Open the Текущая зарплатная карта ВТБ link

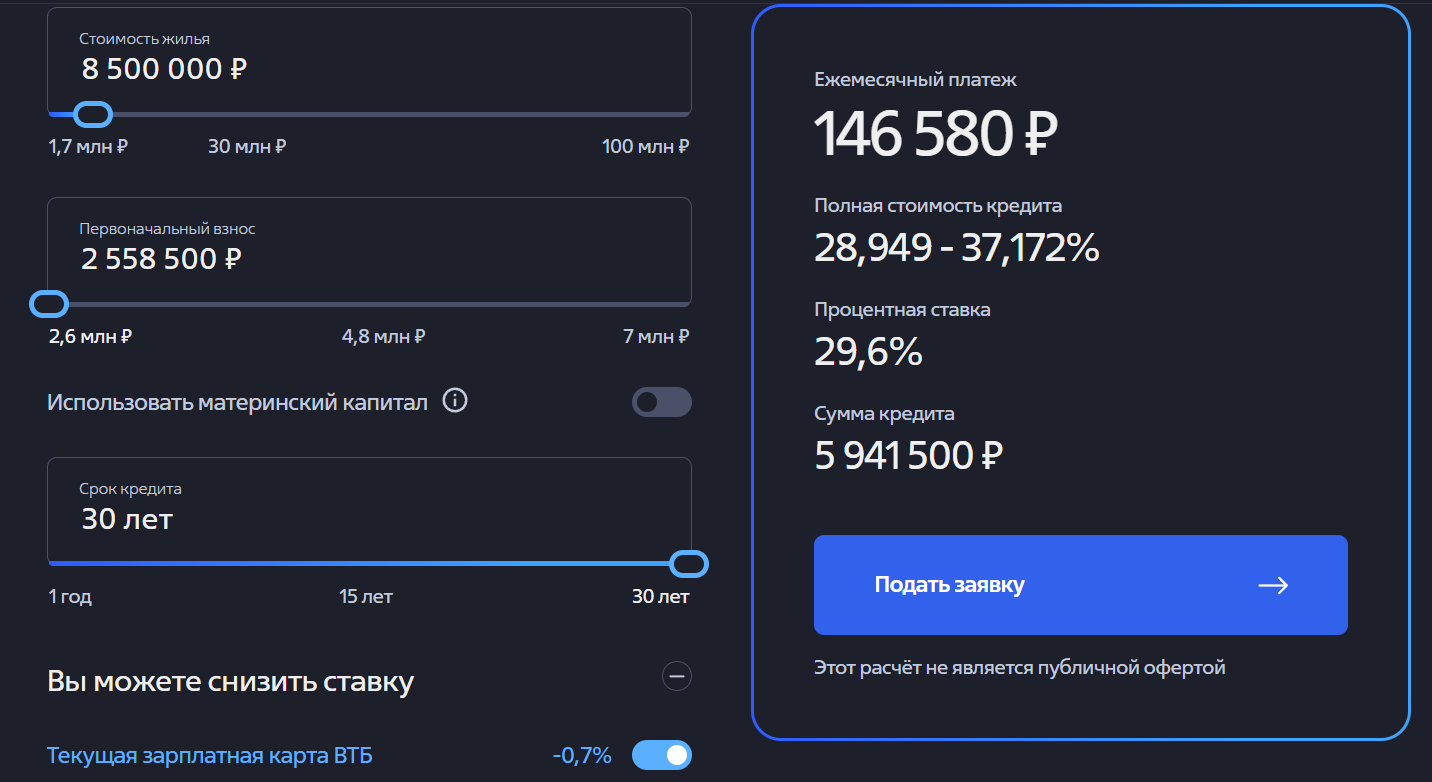(210, 755)
